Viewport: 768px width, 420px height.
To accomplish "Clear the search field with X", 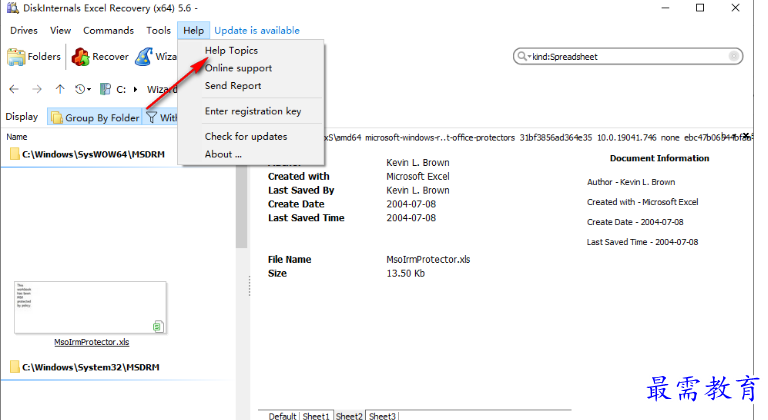I will 733,56.
